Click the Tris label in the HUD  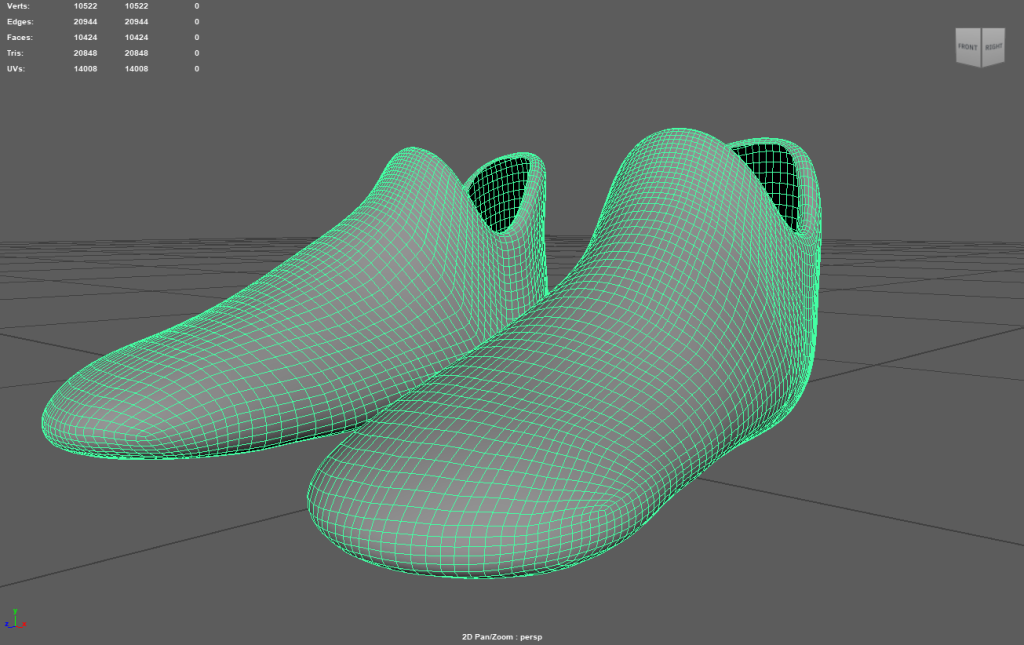[x=14, y=53]
